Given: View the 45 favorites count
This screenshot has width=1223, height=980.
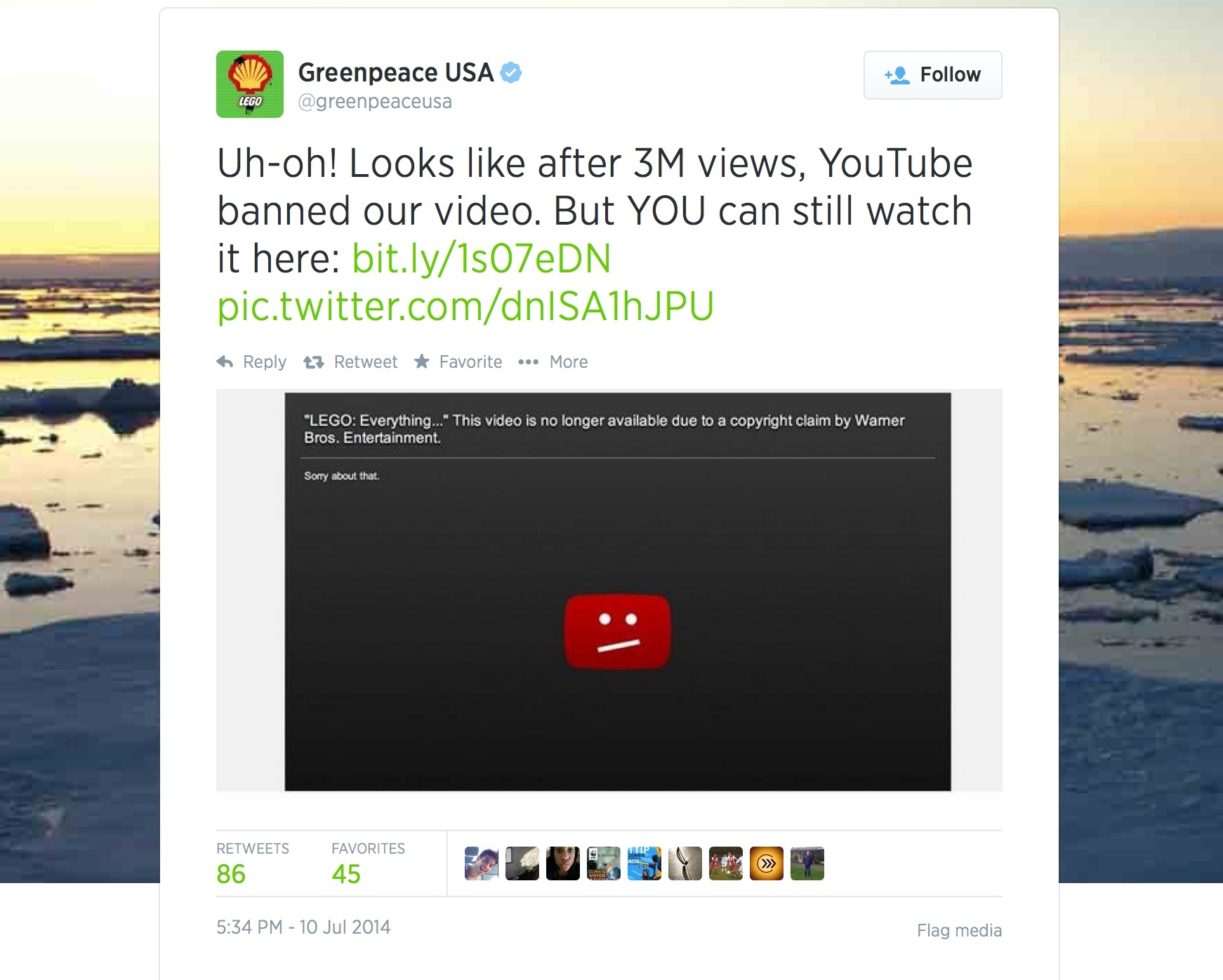Looking at the screenshot, I should [346, 874].
